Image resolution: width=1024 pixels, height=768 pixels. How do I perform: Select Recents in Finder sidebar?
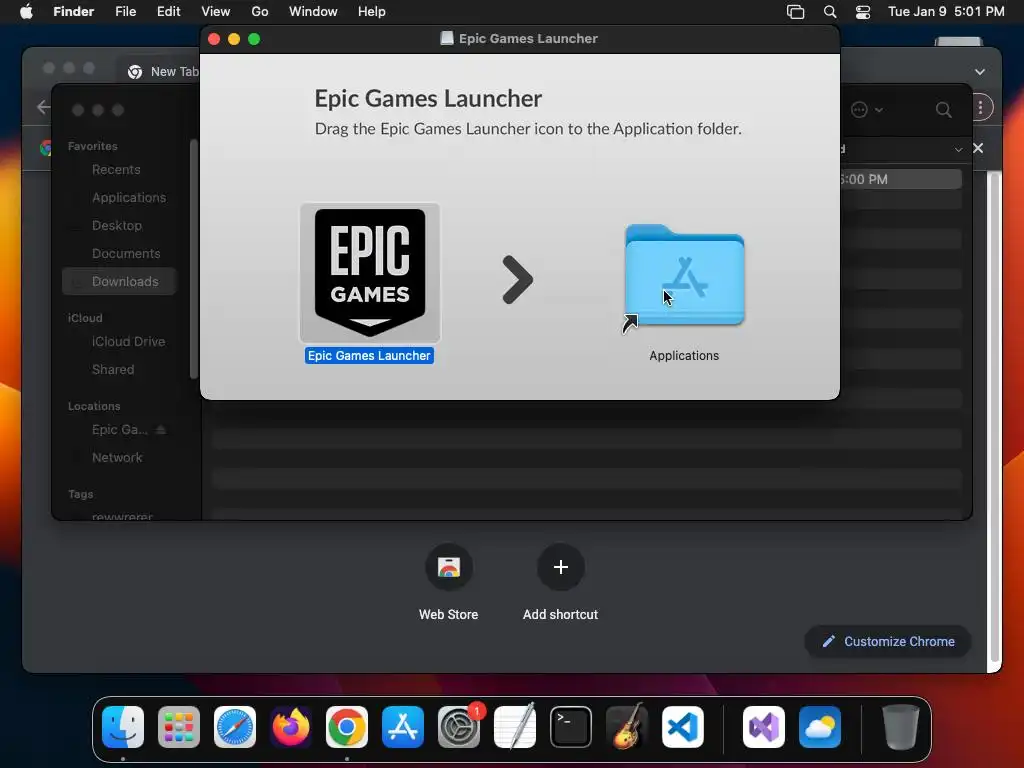click(116, 170)
